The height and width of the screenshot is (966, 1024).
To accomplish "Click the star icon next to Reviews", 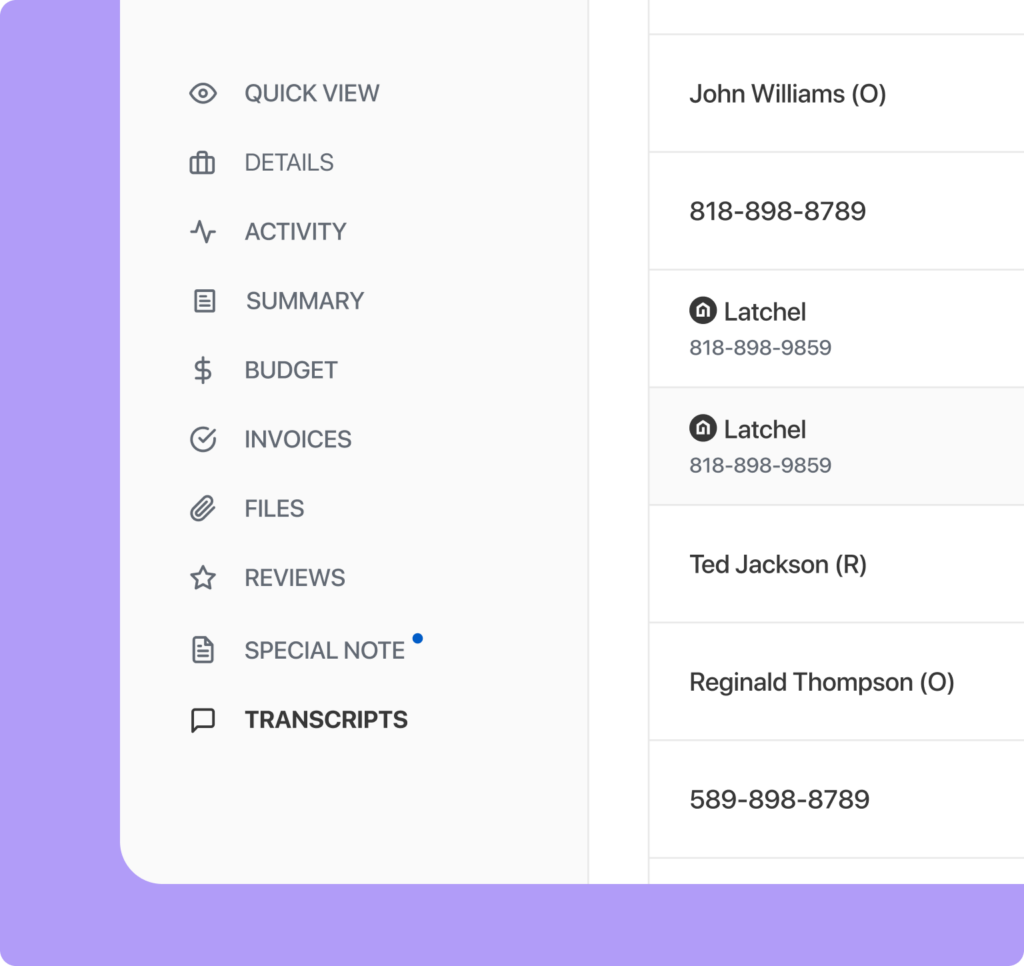I will coord(203,577).
